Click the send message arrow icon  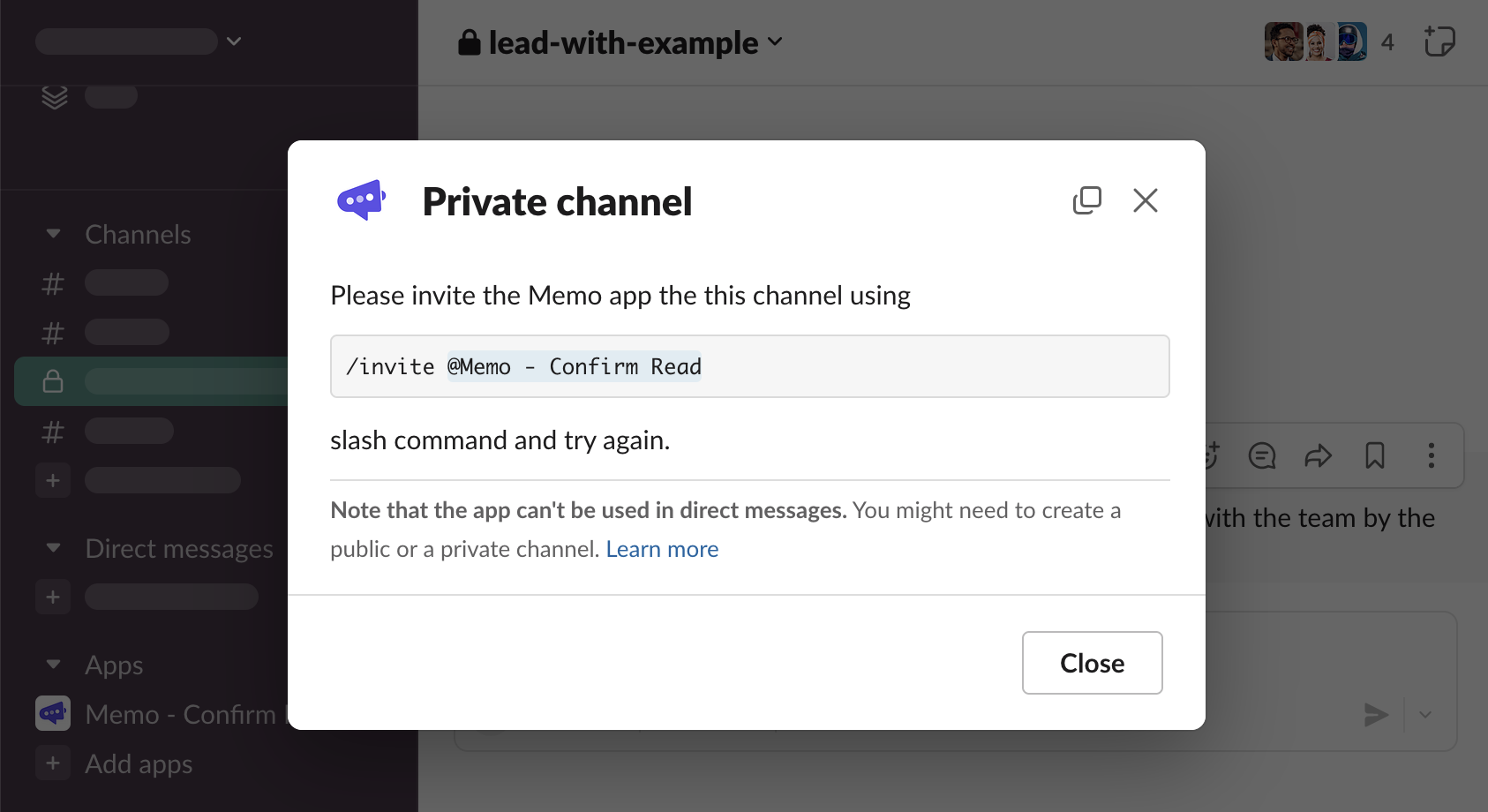tap(1375, 714)
